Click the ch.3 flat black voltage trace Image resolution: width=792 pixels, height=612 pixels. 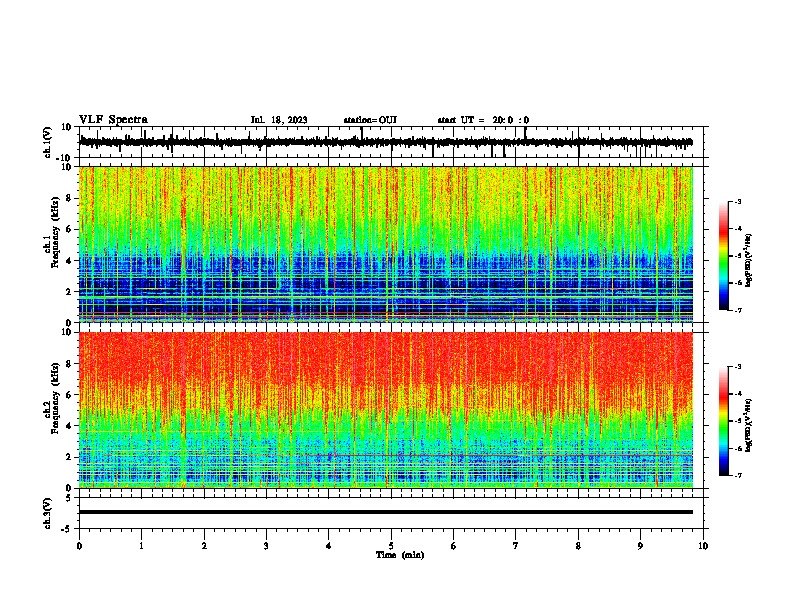point(386,512)
